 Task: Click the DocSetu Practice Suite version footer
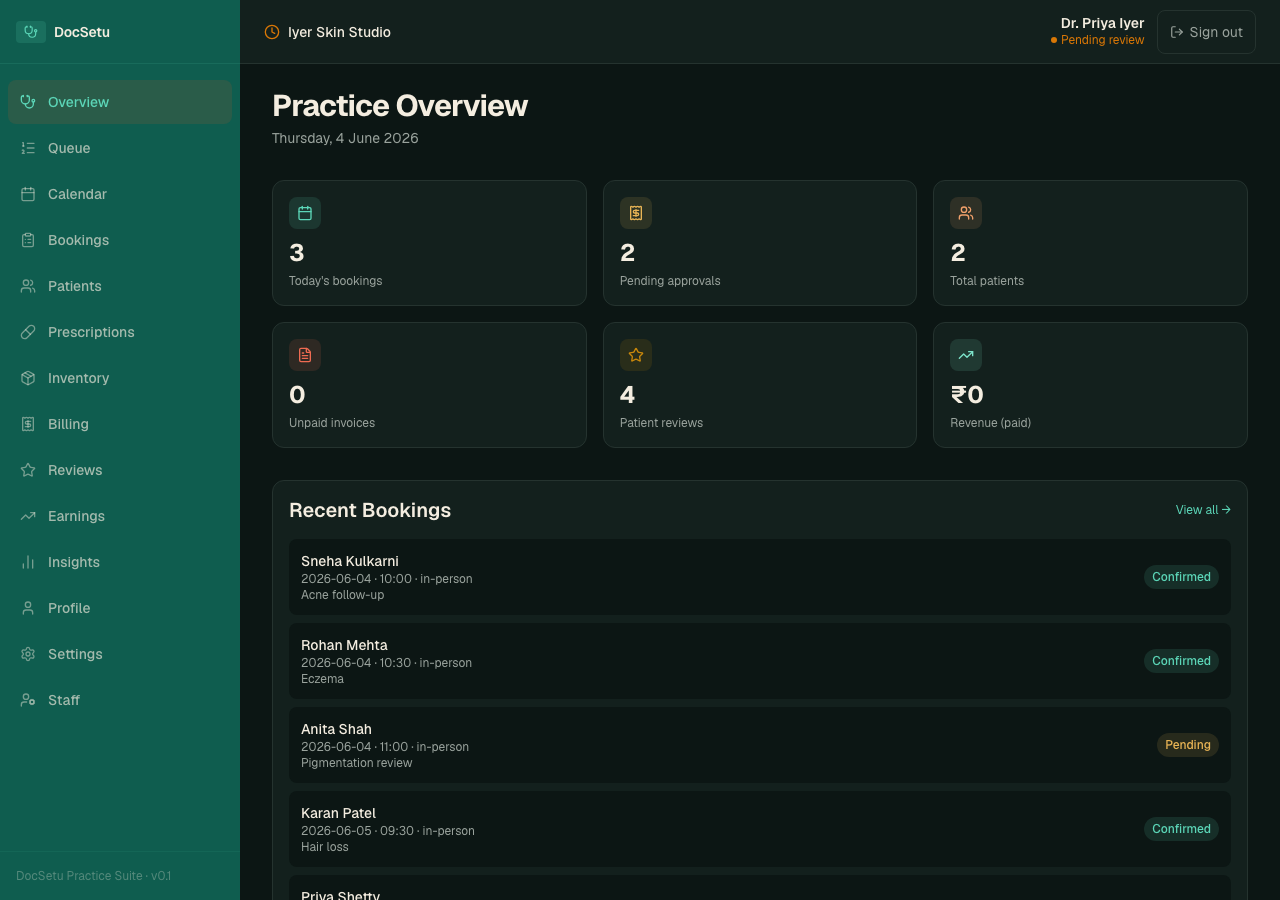[93, 876]
